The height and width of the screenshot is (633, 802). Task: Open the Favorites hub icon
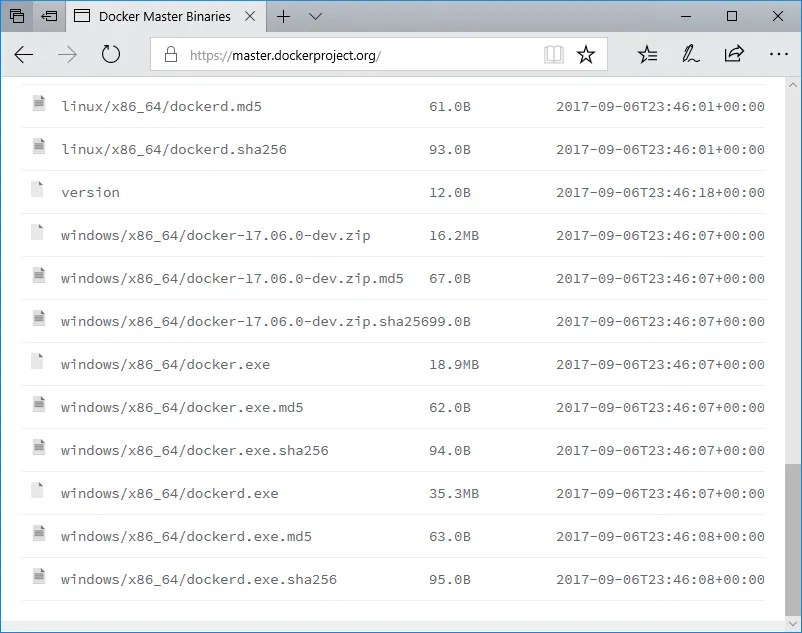coord(647,55)
